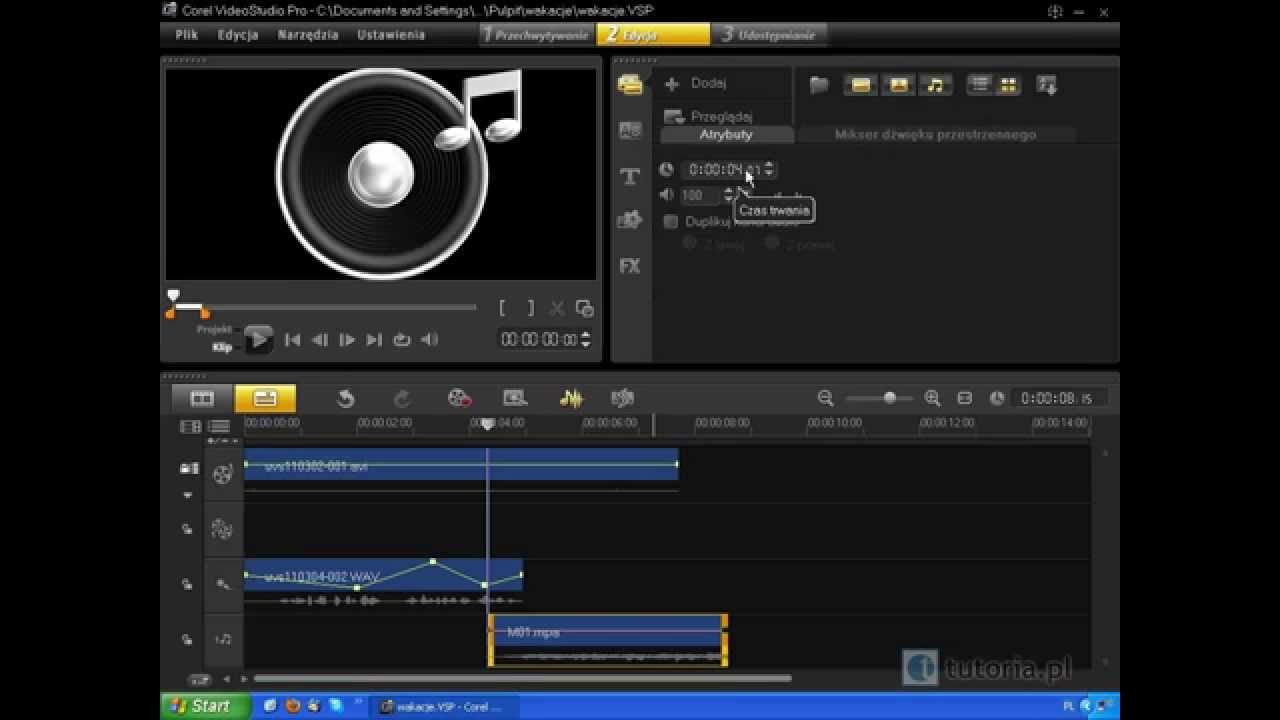Select Projekt preview mode
Image resolution: width=1280 pixels, height=720 pixels.
[x=214, y=329]
